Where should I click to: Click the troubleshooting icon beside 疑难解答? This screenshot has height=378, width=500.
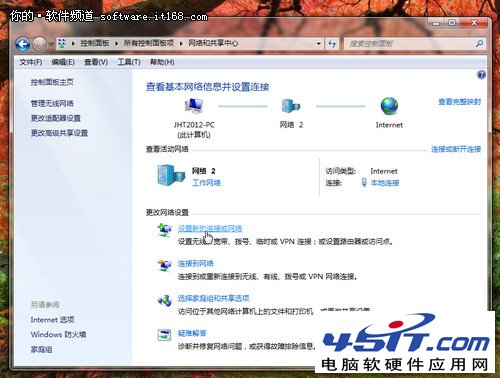164,335
